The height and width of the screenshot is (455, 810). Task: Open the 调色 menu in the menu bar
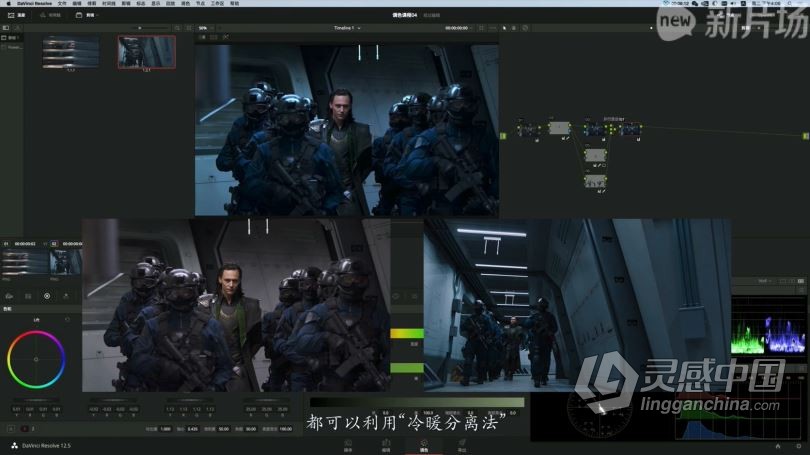pyautogui.click(x=185, y=3)
